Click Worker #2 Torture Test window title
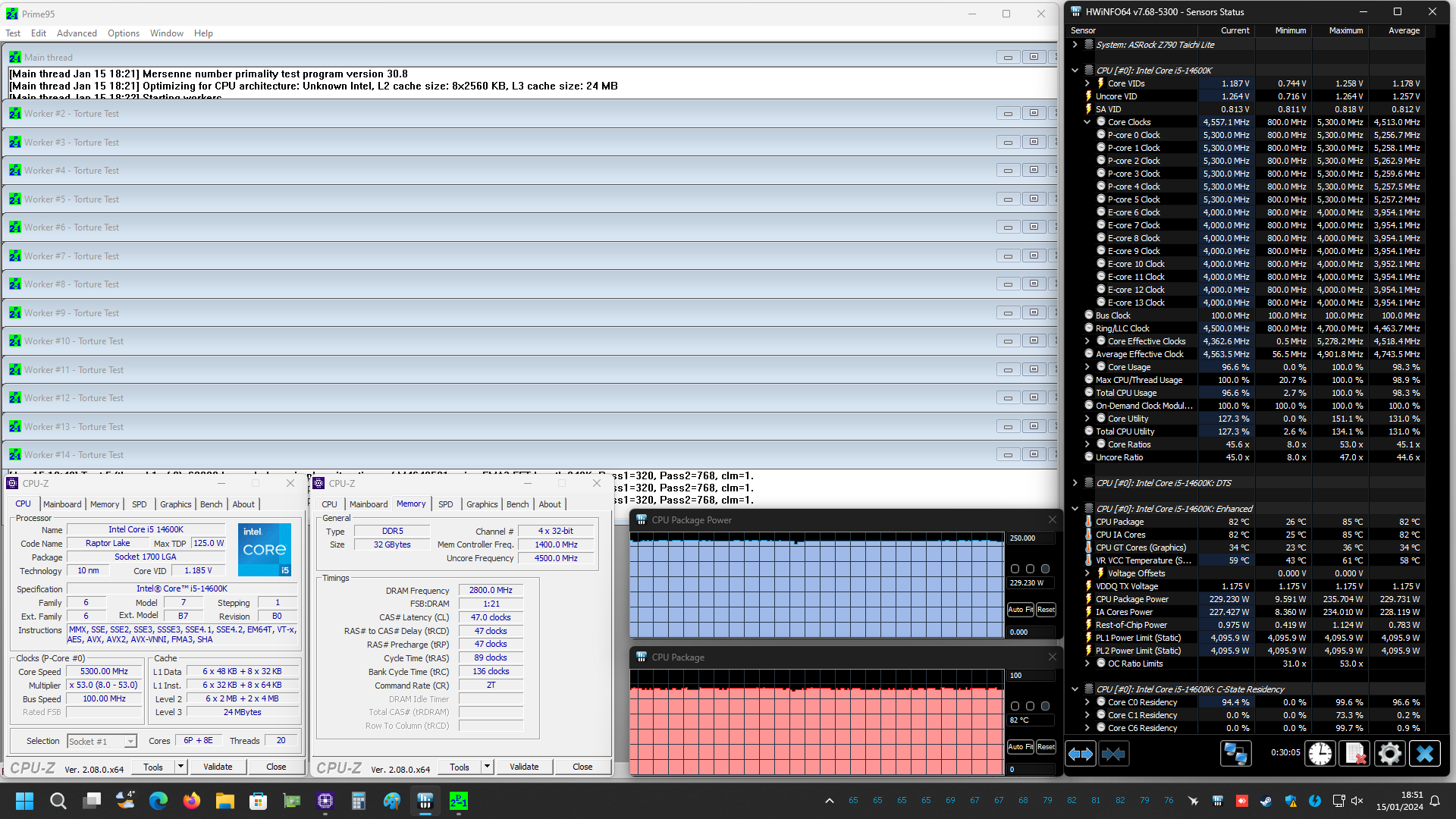 pyautogui.click(x=71, y=114)
